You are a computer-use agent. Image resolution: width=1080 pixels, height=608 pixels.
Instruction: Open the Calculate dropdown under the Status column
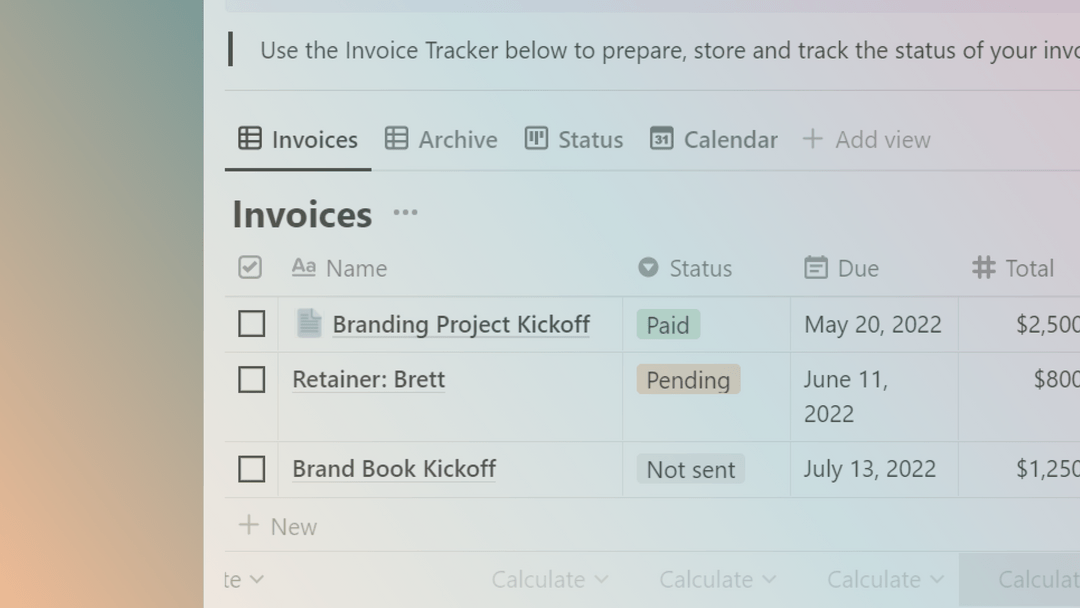point(717,579)
